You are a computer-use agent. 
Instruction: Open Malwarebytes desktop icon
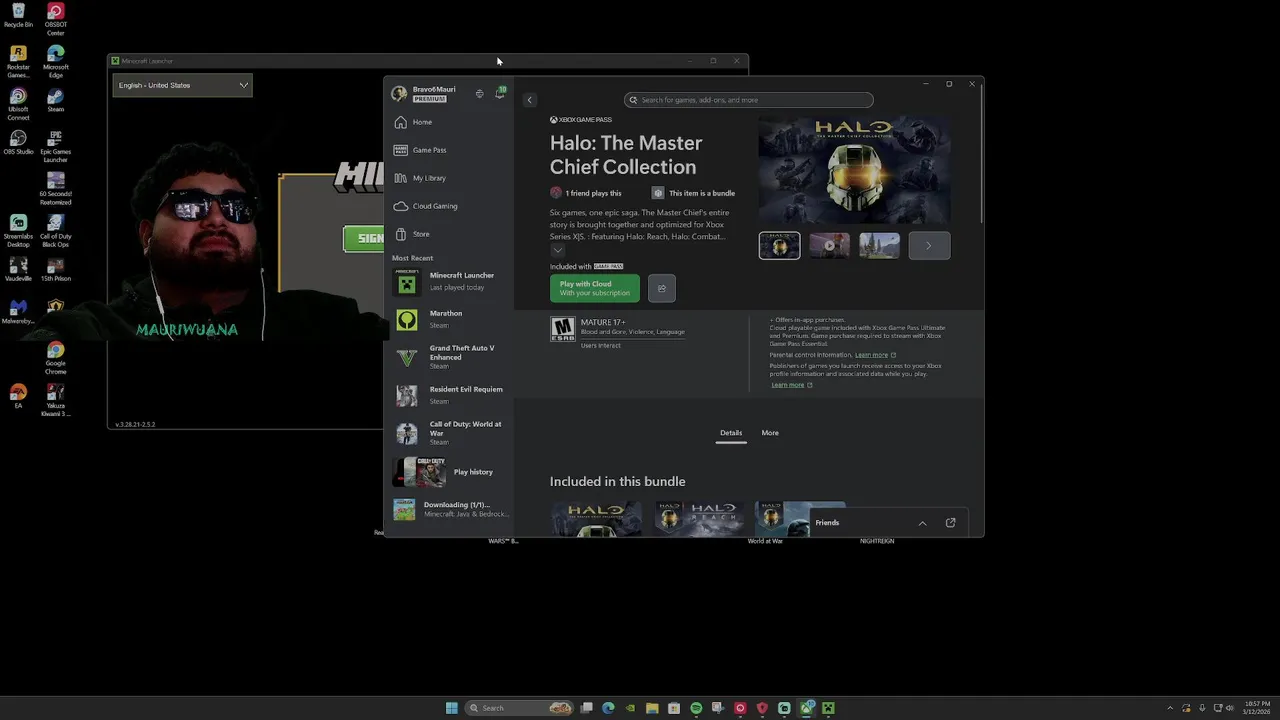tap(18, 312)
